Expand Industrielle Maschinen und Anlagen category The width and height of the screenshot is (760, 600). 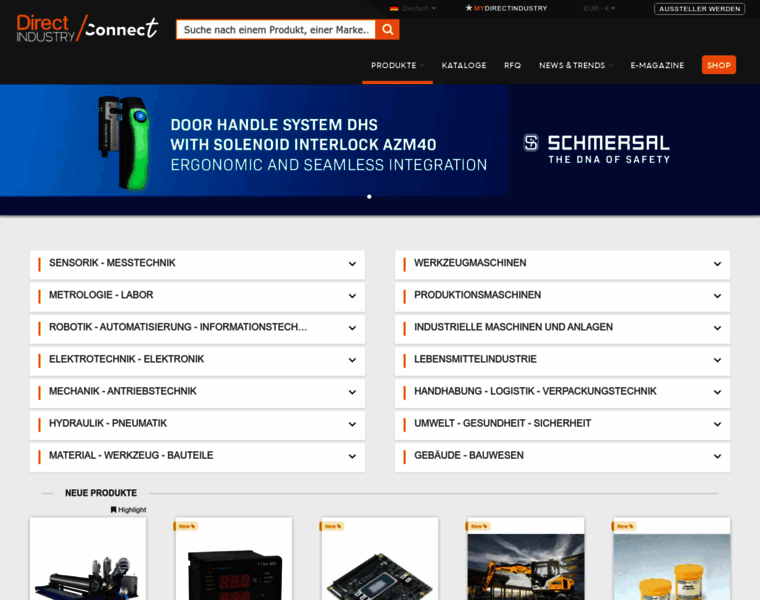tap(562, 328)
